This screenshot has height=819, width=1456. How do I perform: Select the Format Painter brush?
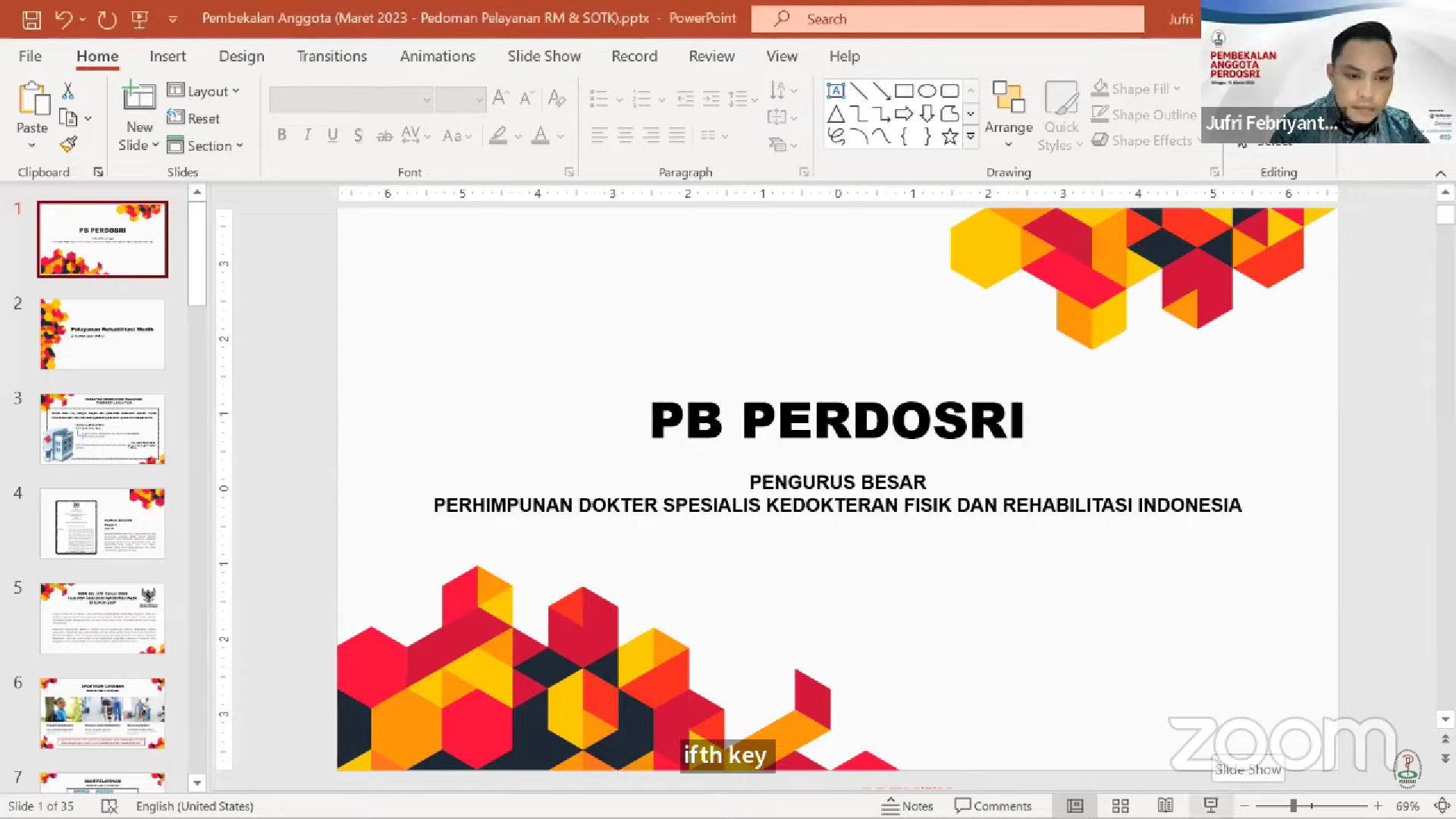68,144
